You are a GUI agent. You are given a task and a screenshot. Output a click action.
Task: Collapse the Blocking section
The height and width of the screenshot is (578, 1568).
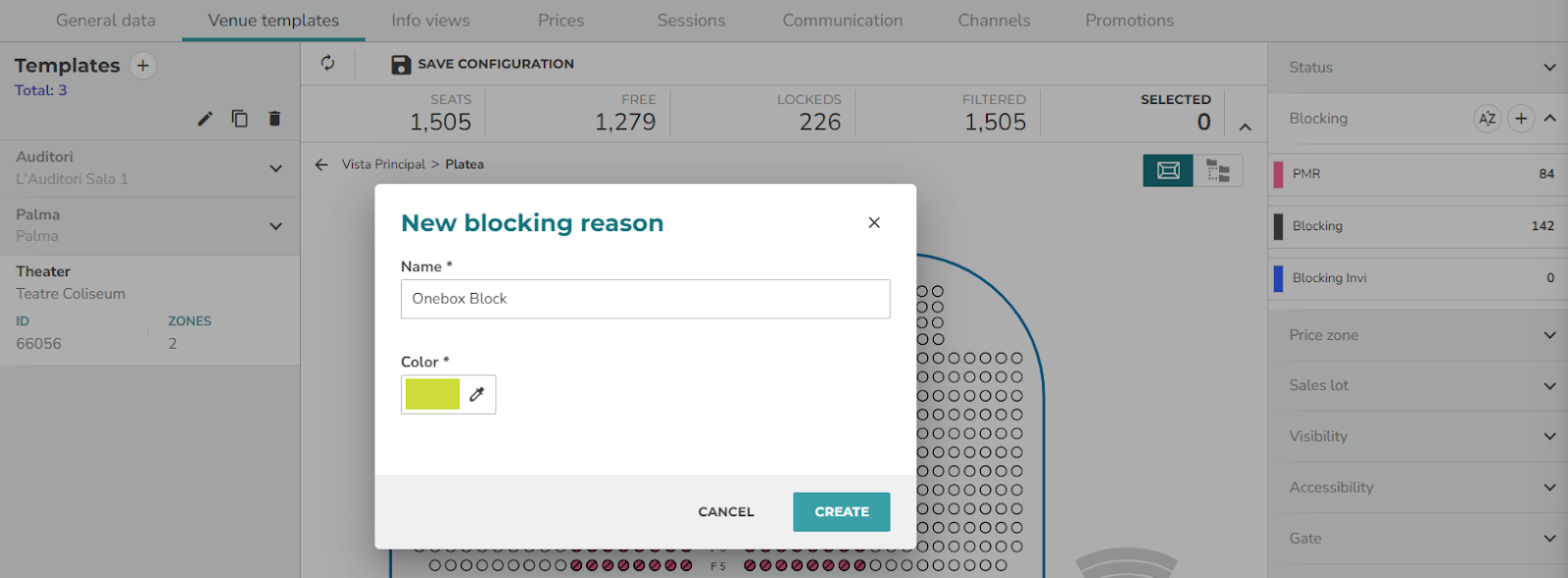[1550, 119]
